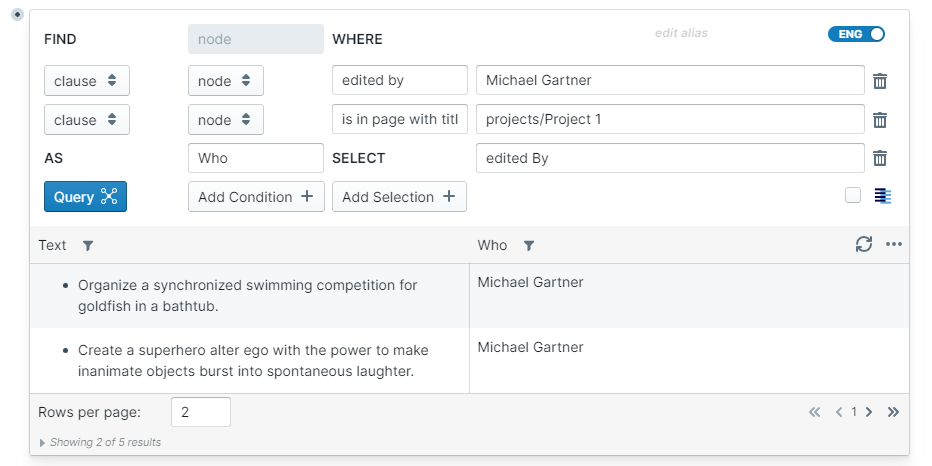Refresh the query results
This screenshot has width=932, height=466.
click(x=864, y=245)
